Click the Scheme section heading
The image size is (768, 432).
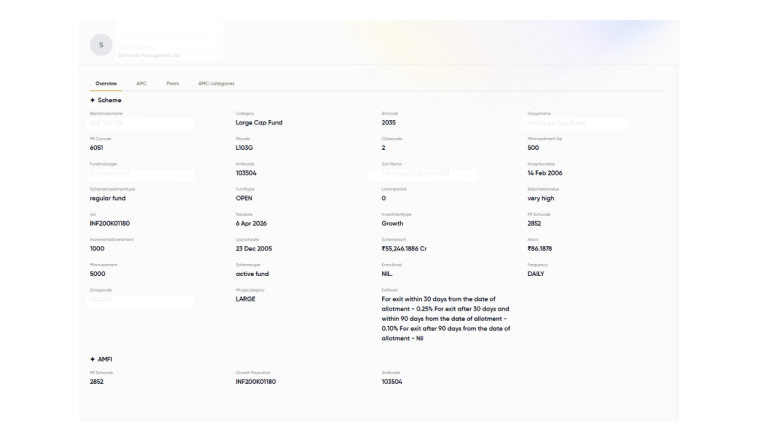(x=109, y=100)
